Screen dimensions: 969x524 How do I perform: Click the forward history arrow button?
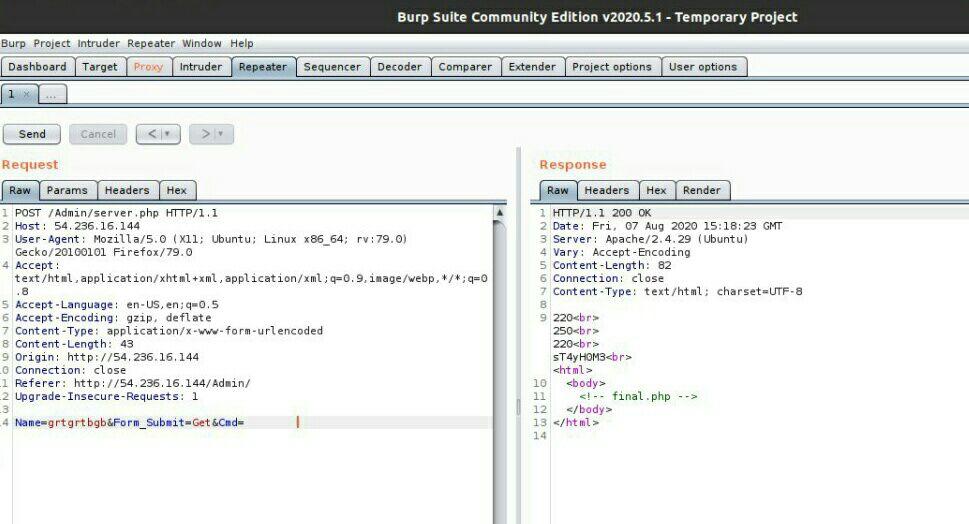202,134
